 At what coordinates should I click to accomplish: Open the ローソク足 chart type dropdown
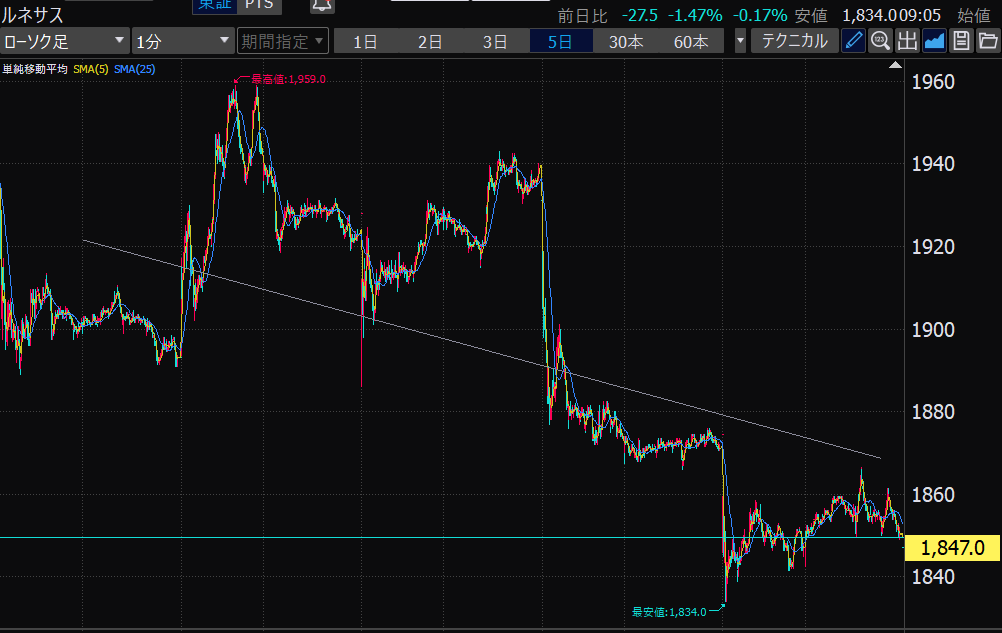point(65,42)
